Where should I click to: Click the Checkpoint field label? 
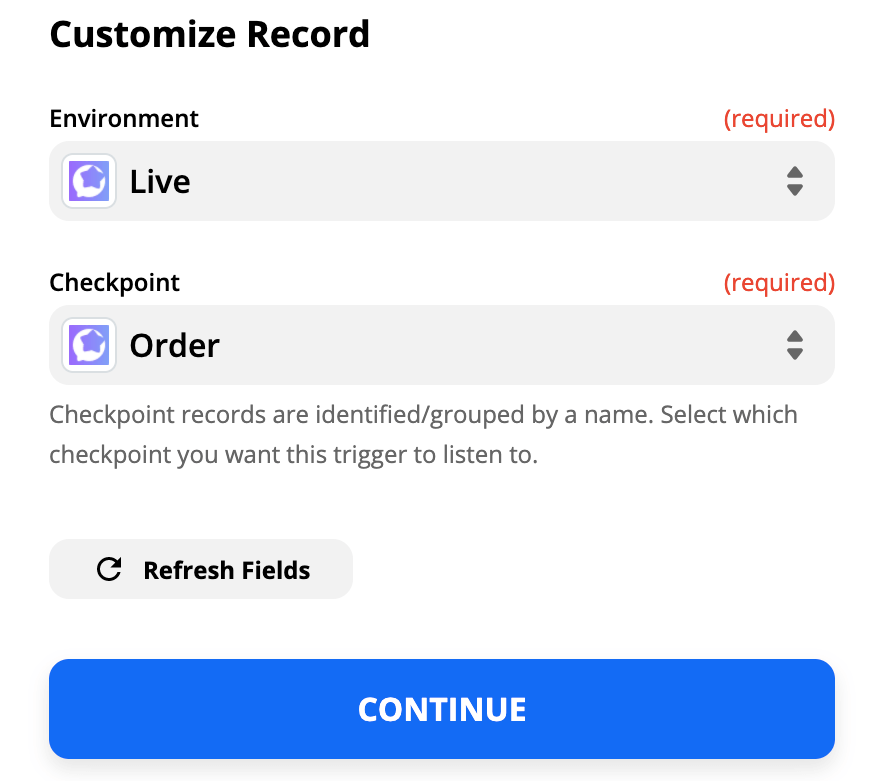pyautogui.click(x=115, y=283)
